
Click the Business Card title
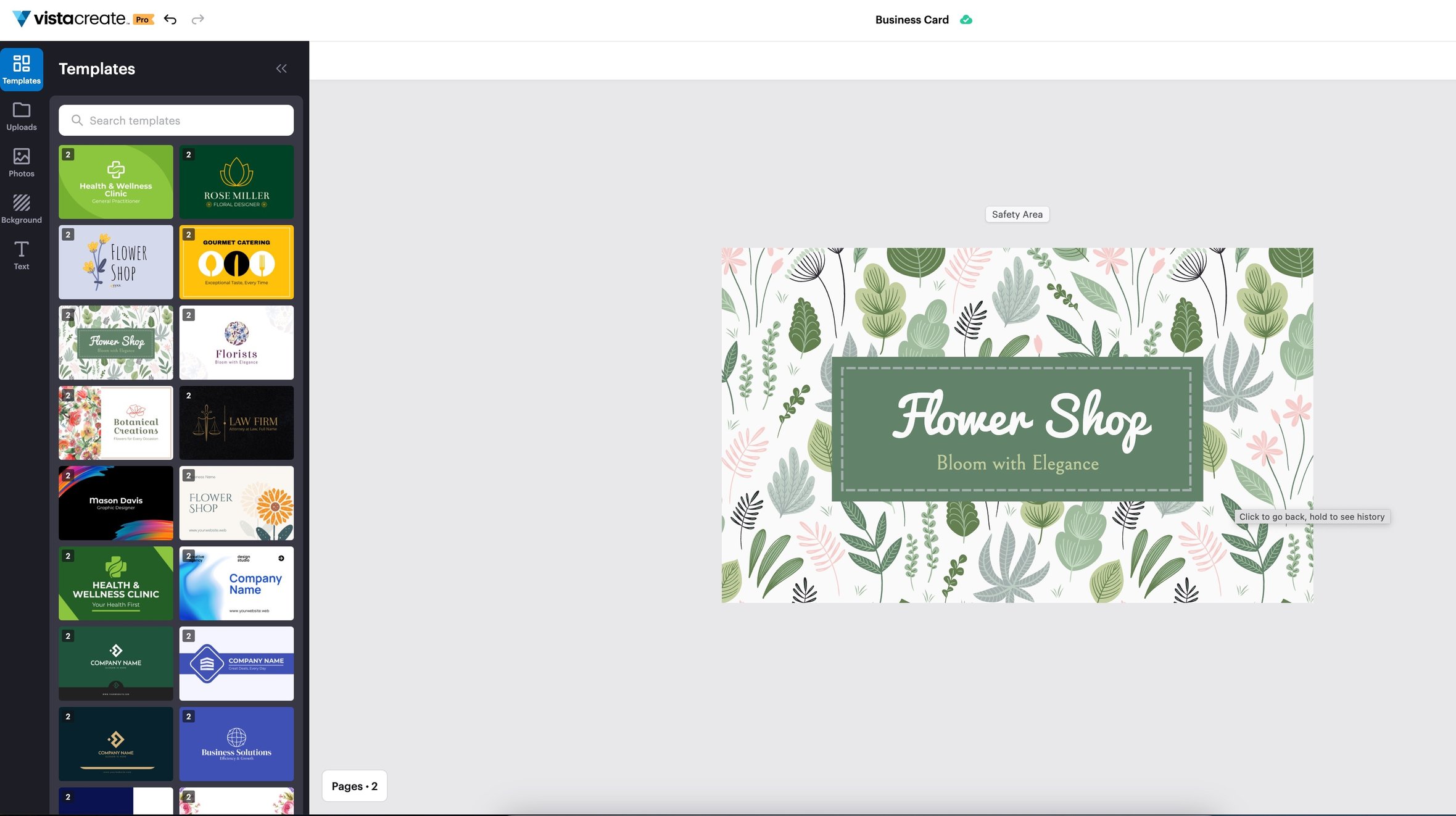click(x=912, y=20)
